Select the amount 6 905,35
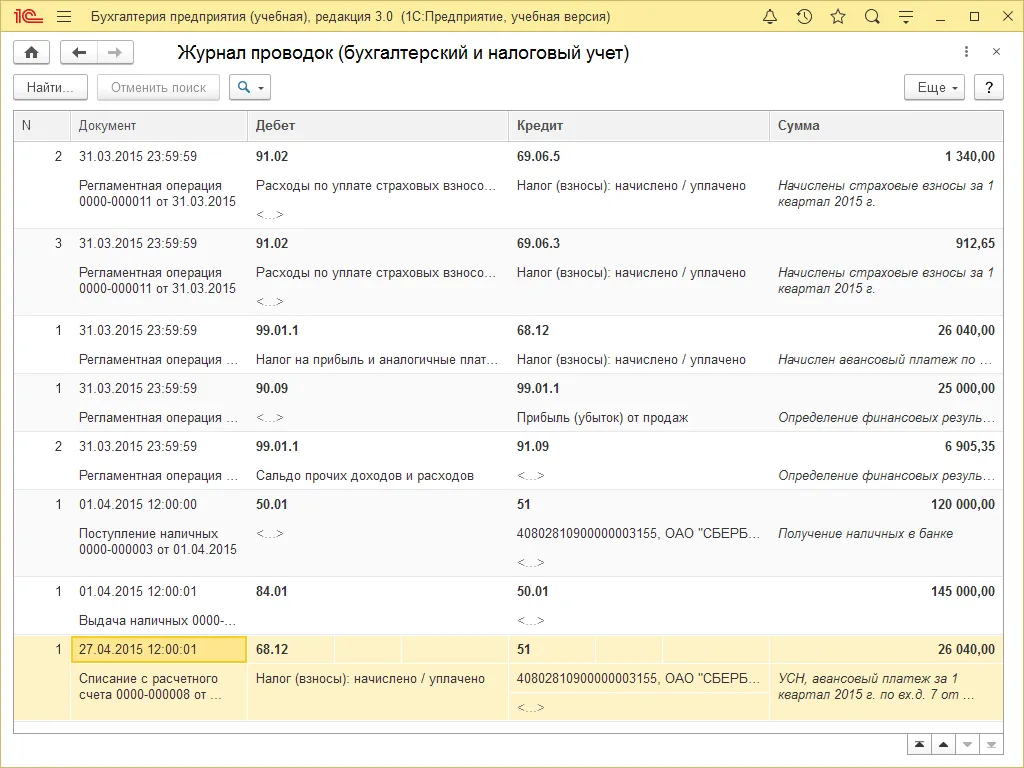The image size is (1024, 768). point(970,447)
